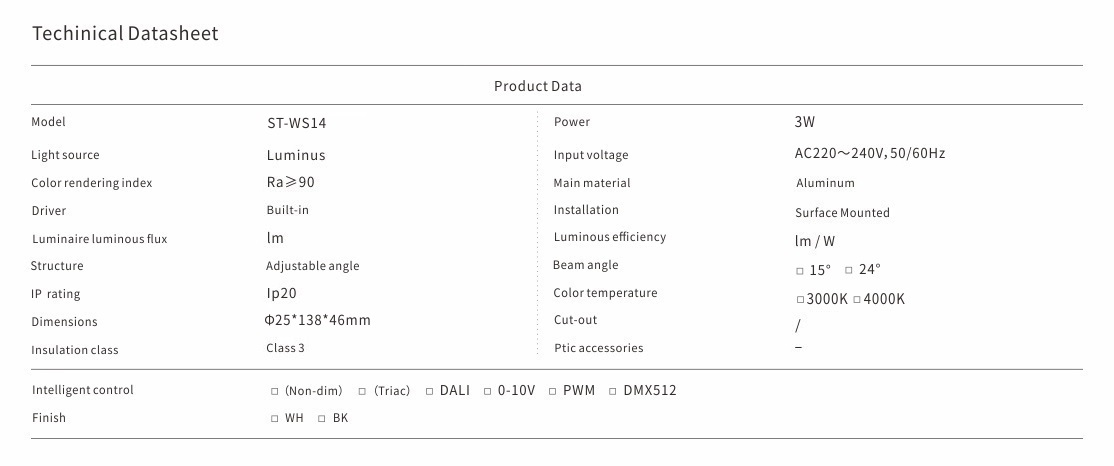Tick the 0-10V dimming checkbox
This screenshot has width=1114, height=466.
(x=488, y=391)
